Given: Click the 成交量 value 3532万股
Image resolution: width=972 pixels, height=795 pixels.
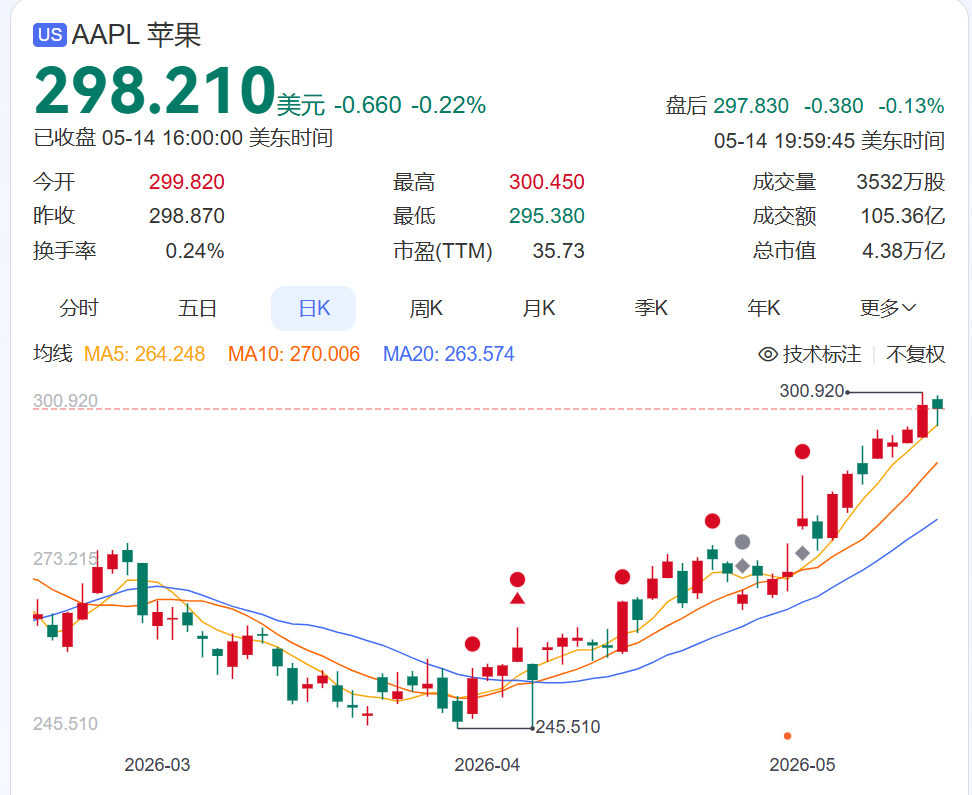Looking at the screenshot, I should point(901,182).
